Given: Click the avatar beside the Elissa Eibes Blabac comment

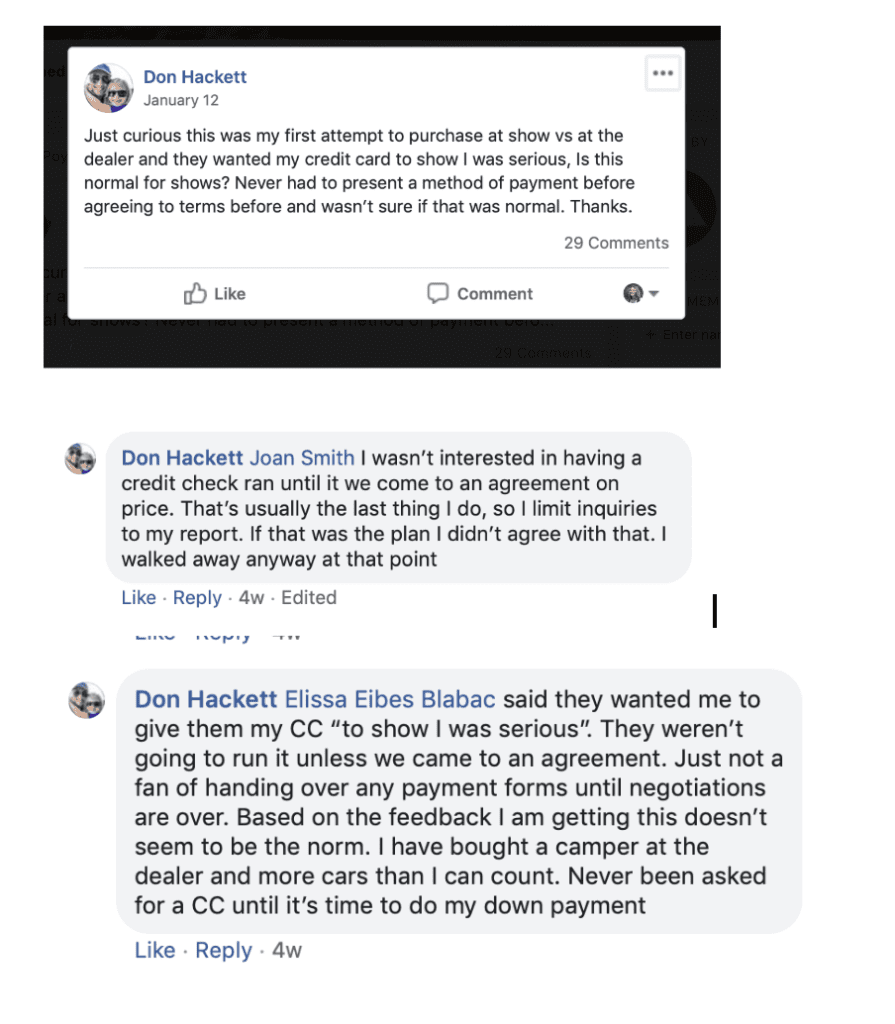Looking at the screenshot, I should click(x=87, y=699).
